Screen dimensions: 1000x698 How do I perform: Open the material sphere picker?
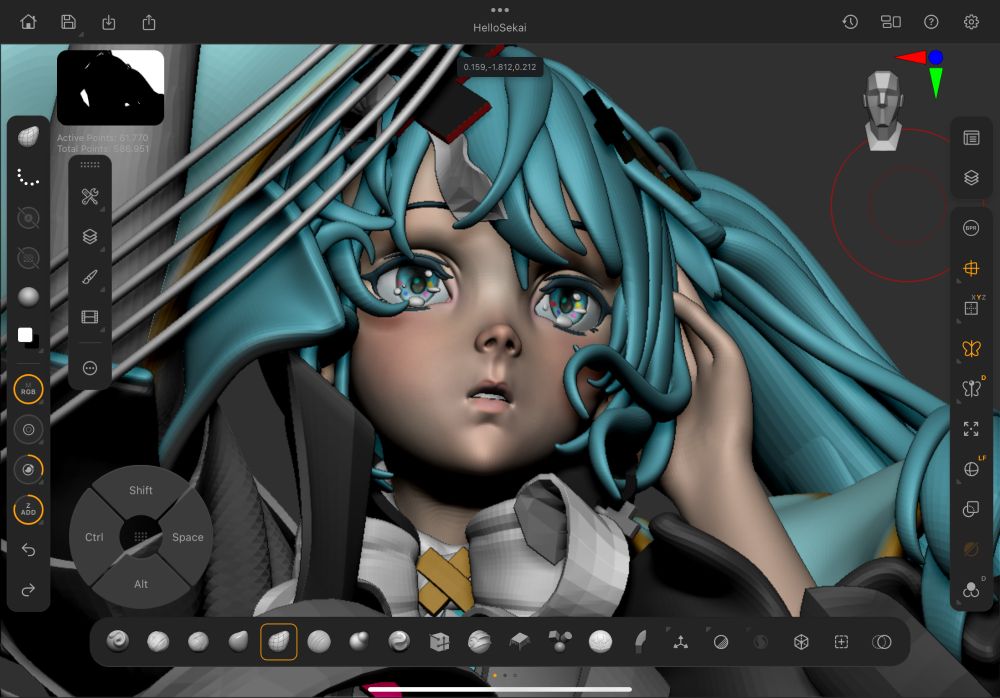(28, 297)
